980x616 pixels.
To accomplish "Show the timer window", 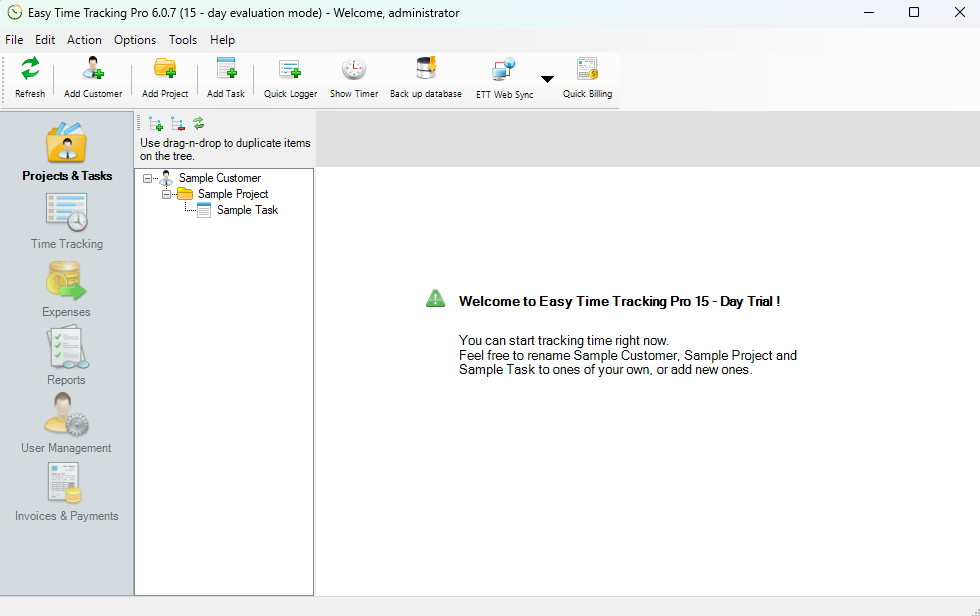I will coord(354,77).
